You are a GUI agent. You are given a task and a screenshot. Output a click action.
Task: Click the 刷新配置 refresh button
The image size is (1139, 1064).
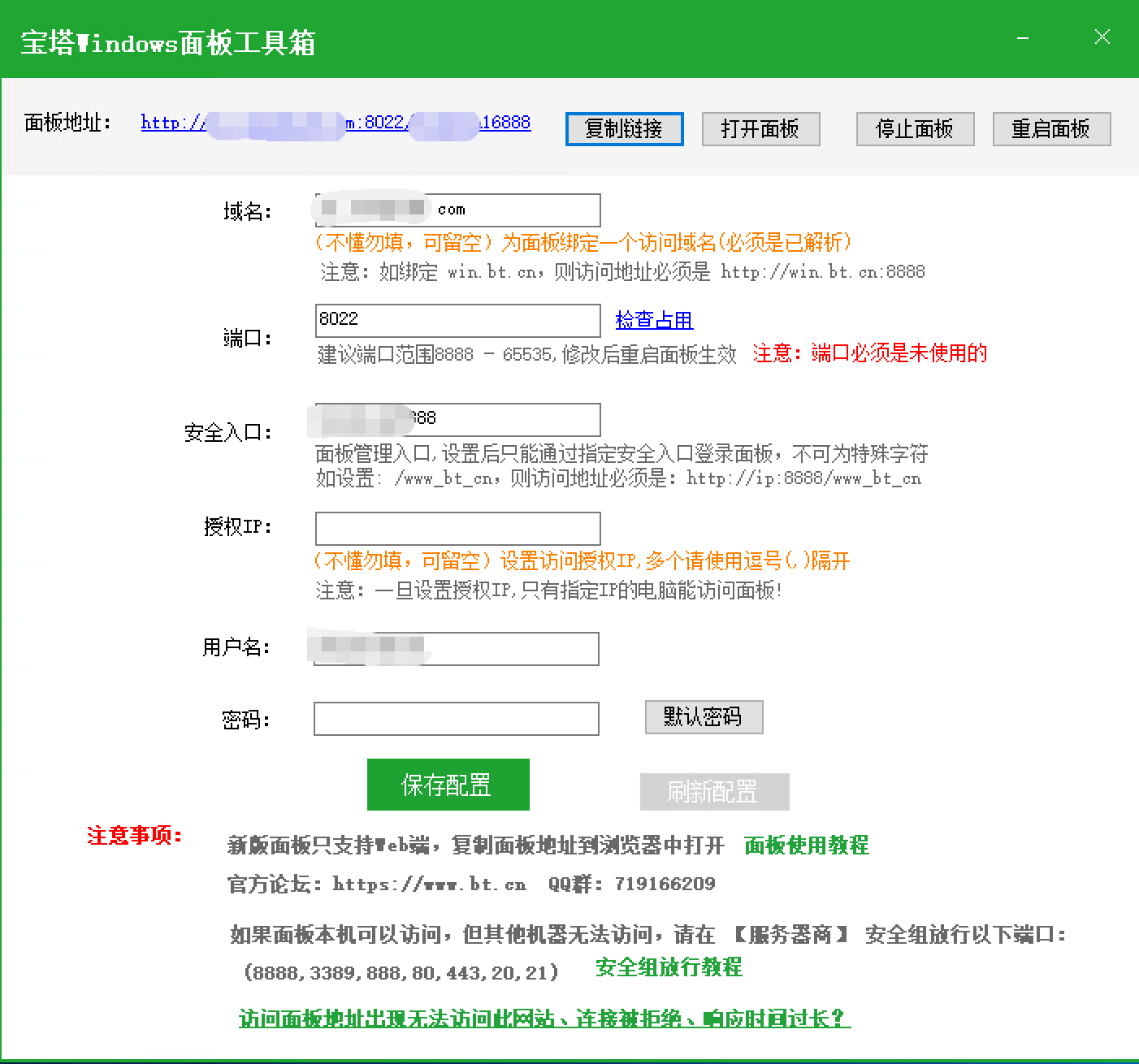click(712, 791)
